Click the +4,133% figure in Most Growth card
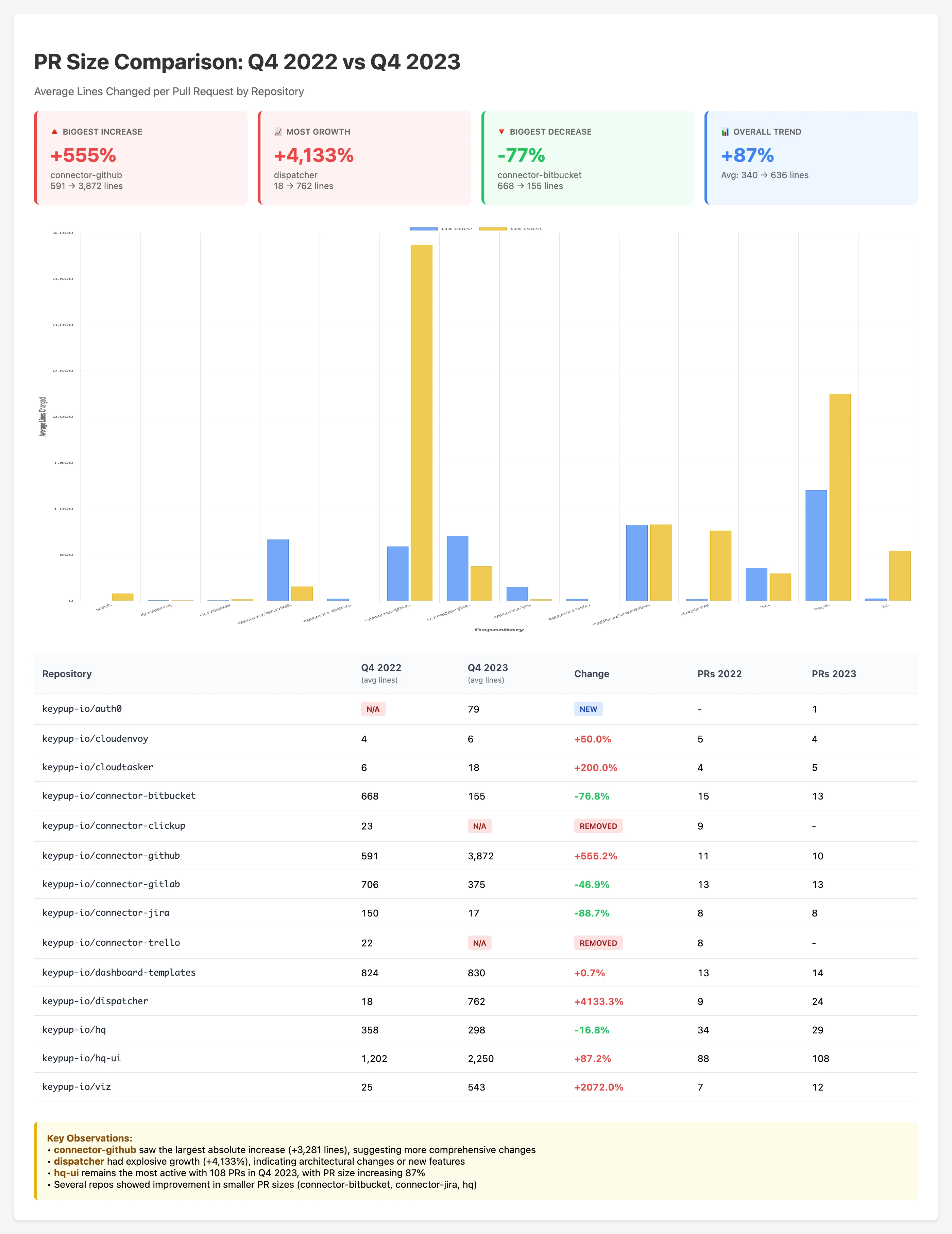Image resolution: width=952 pixels, height=1234 pixels. click(x=313, y=155)
